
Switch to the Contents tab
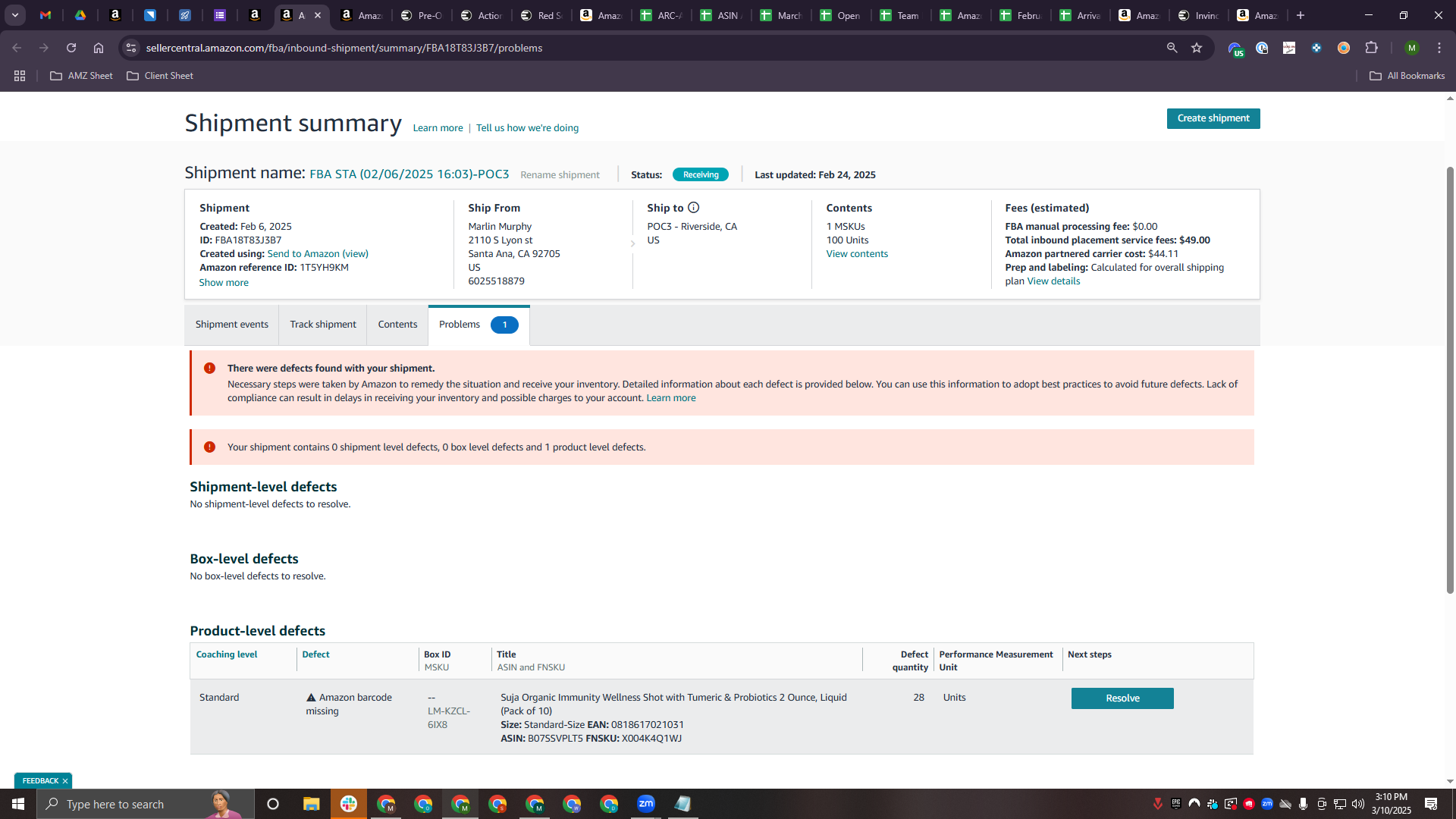pos(397,325)
